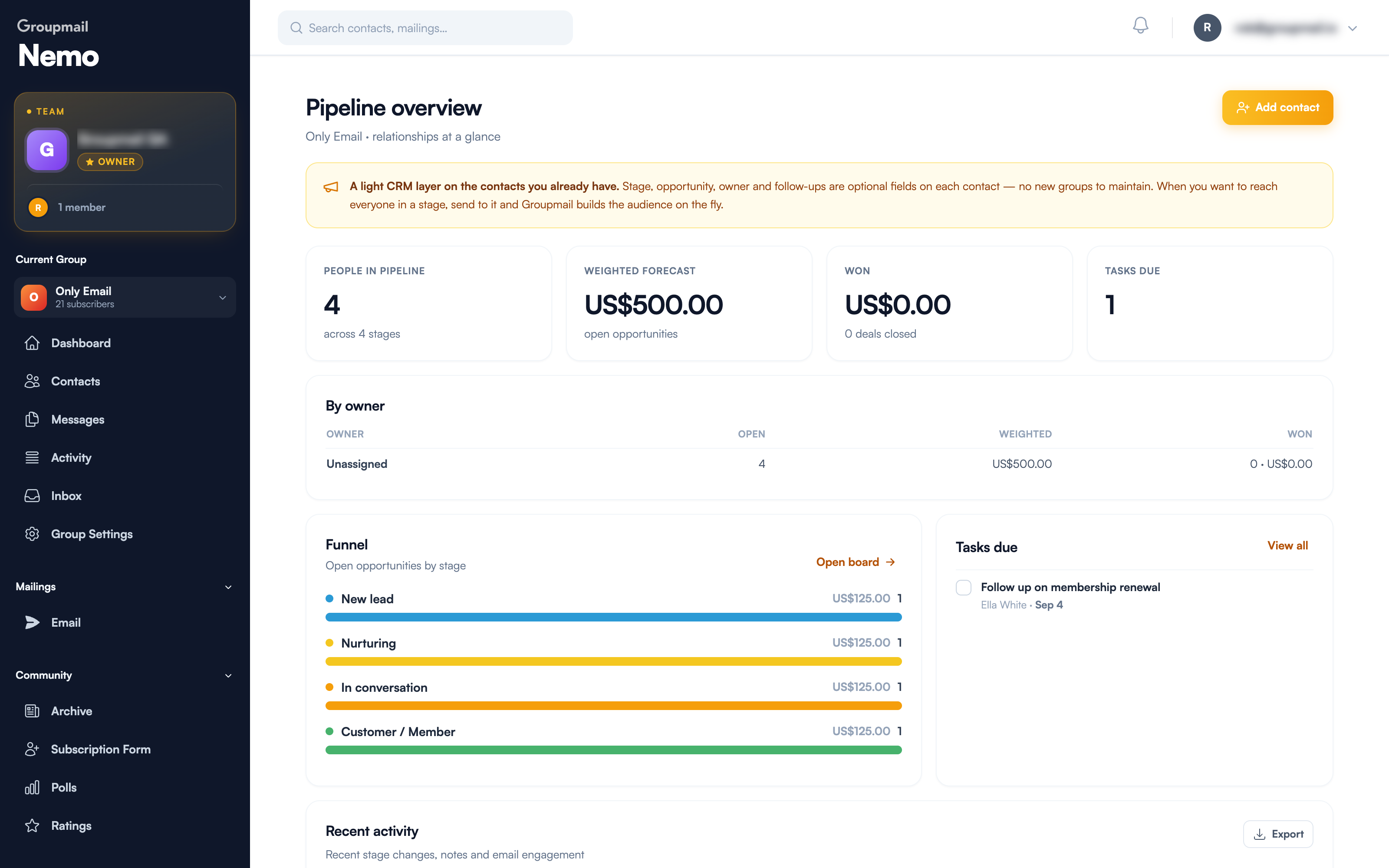Viewport: 1389px width, 868px height.
Task: Click the orange In conversation progress bar
Action: (x=614, y=706)
